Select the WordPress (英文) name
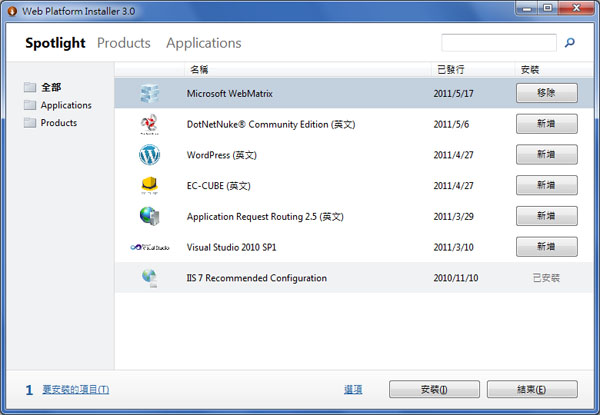Image resolution: width=600 pixels, height=415 pixels. click(x=222, y=155)
